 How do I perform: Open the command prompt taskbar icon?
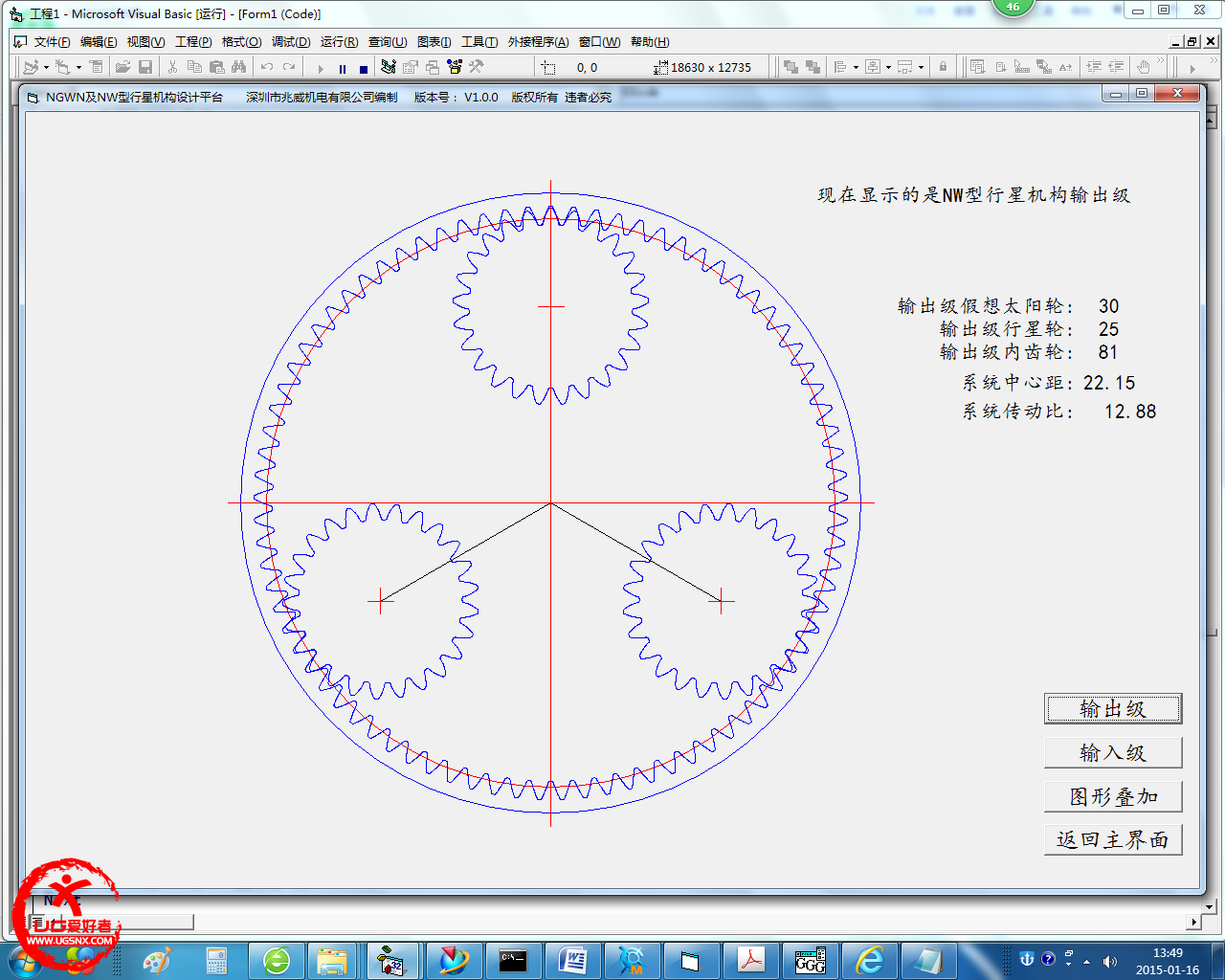[514, 960]
